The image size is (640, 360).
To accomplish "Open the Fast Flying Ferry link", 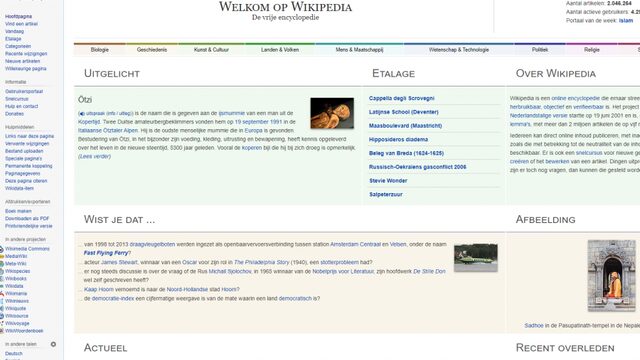I will (x=106, y=253).
